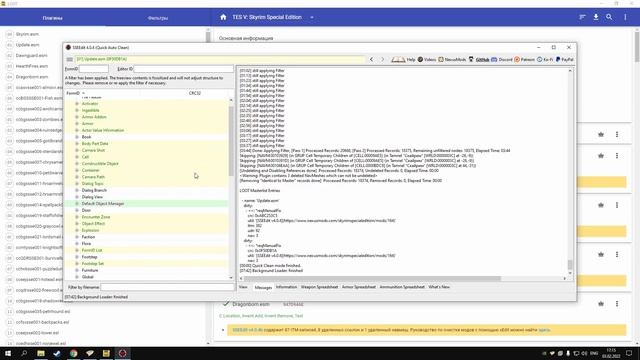Open the Discord toolbar link
The height and width of the screenshot is (360, 640).
pyautogui.click(x=502, y=60)
